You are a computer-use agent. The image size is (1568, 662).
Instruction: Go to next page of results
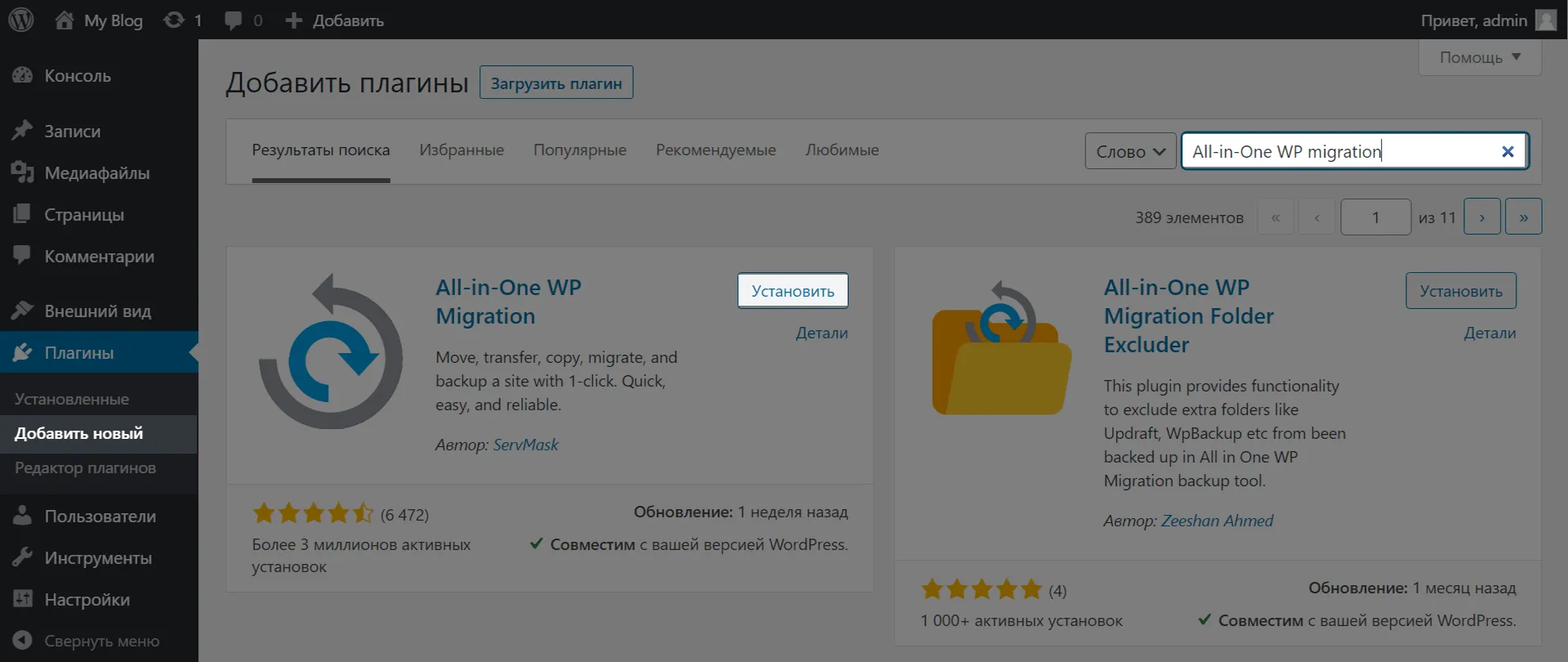[1482, 217]
